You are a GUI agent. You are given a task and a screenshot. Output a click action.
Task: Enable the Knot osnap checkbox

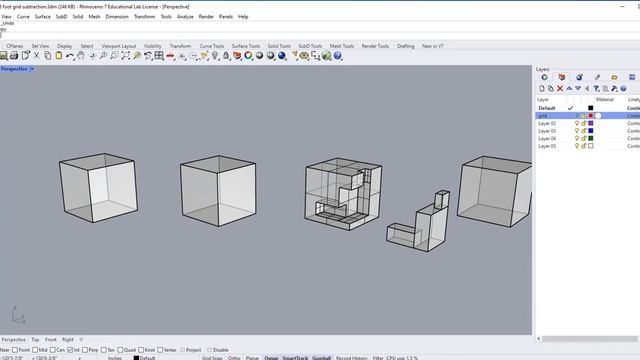(x=141, y=350)
